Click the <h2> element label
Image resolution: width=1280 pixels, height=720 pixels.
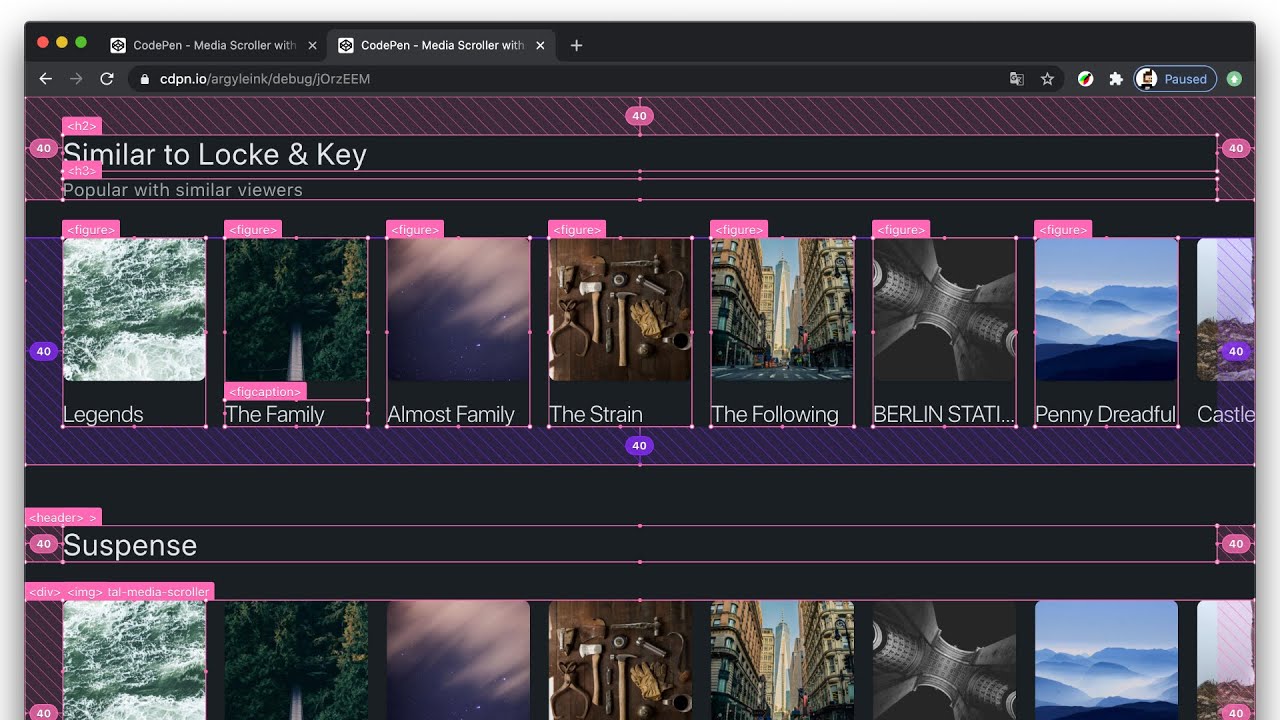pos(82,126)
